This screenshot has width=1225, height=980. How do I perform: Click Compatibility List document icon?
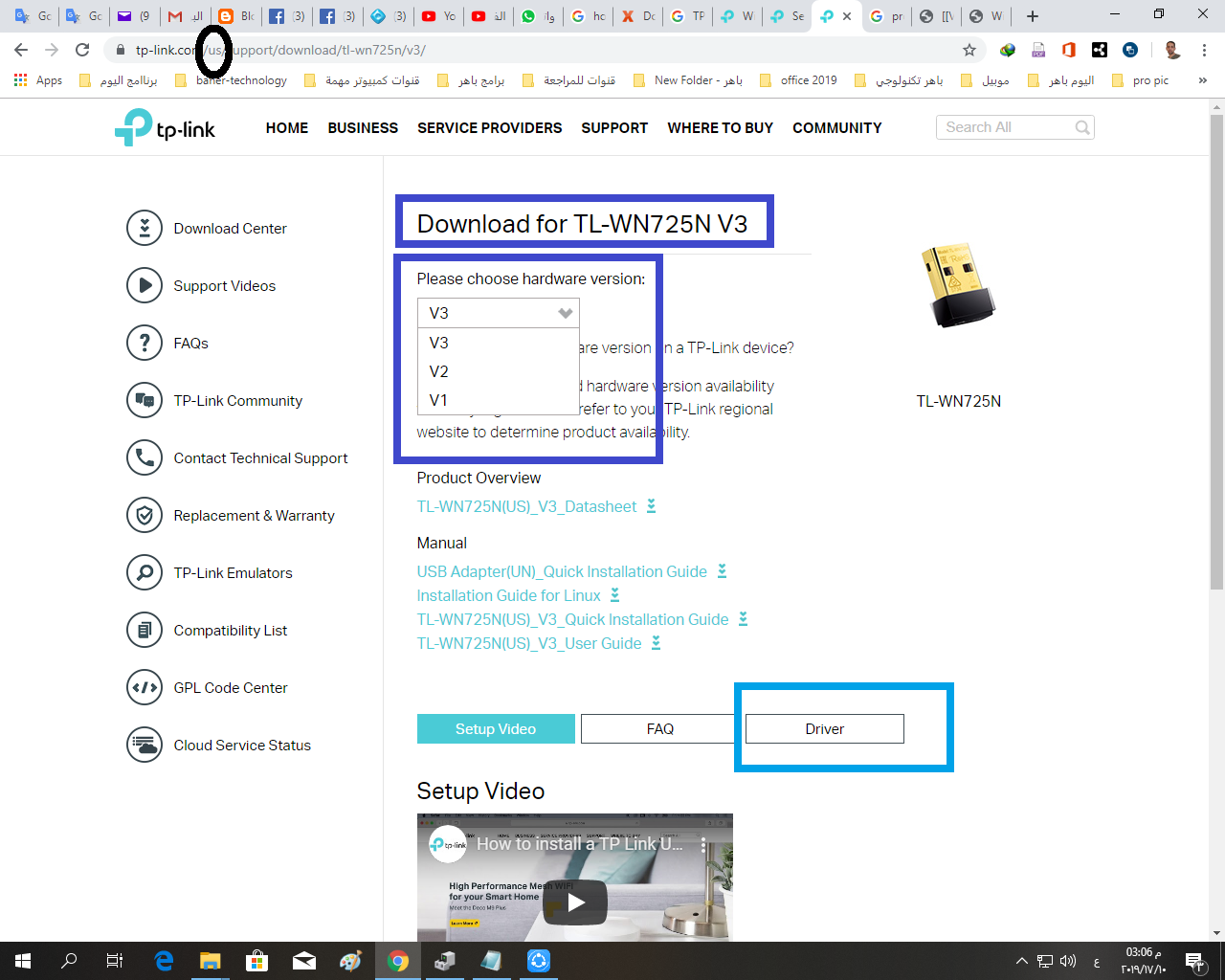point(145,631)
